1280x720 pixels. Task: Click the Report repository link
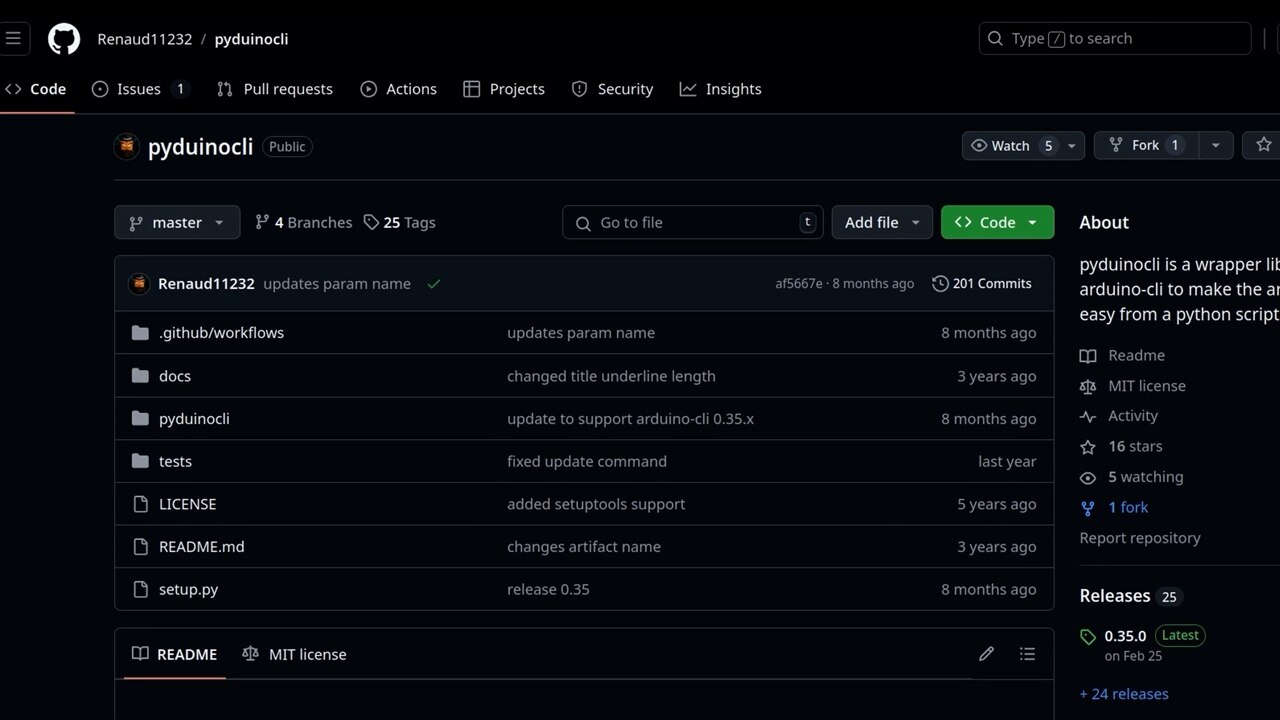coord(1140,538)
